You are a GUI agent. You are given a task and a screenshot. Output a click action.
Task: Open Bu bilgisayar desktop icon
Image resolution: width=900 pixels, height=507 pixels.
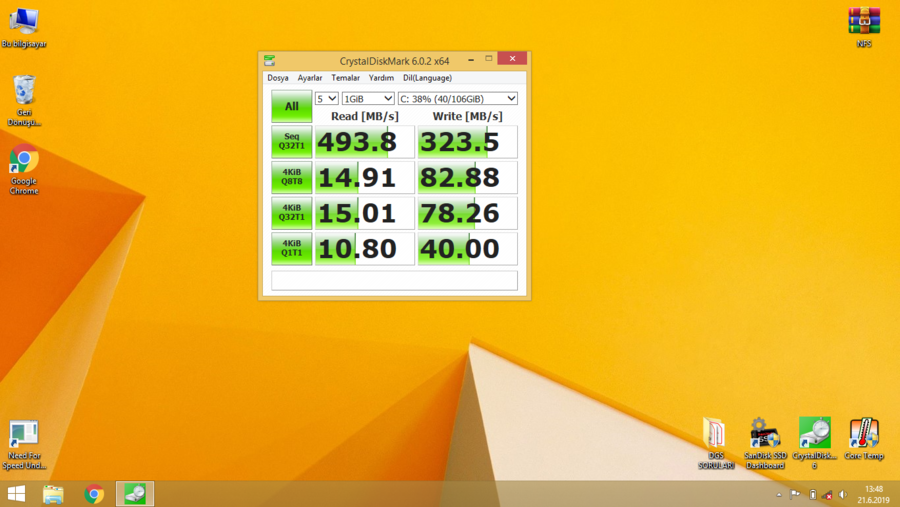coord(24,28)
